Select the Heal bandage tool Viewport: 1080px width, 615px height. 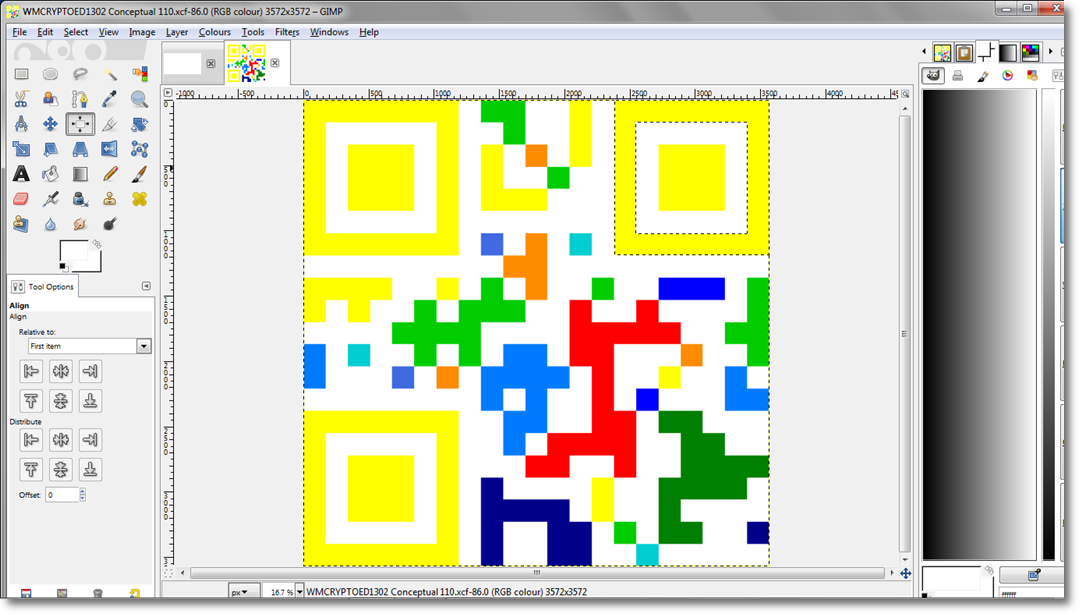[139, 199]
